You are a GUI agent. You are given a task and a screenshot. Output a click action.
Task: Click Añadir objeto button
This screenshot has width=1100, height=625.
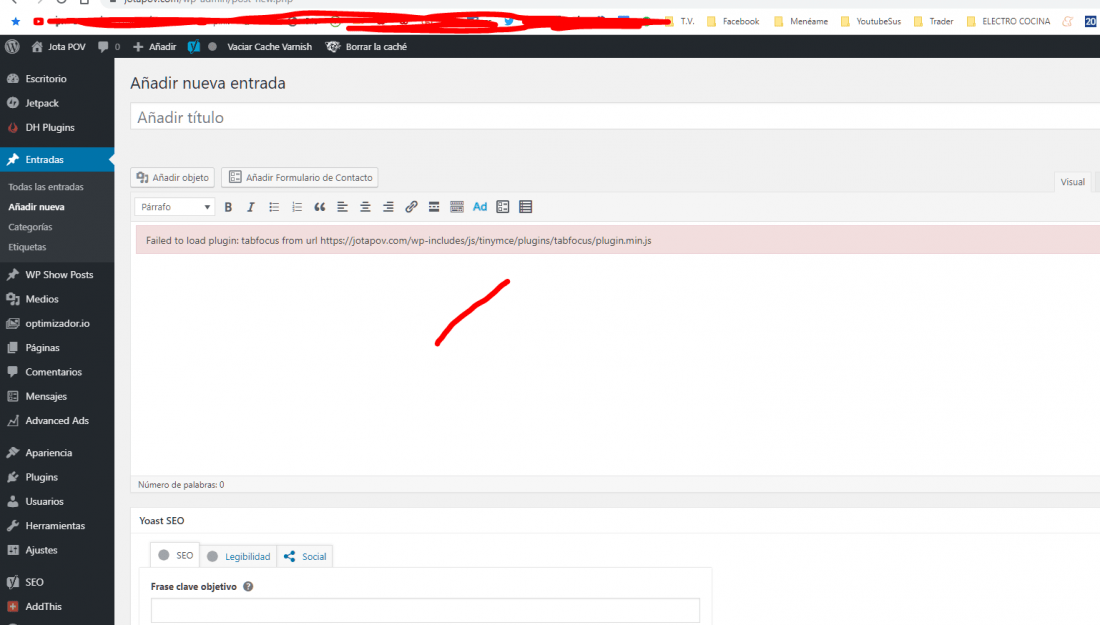[173, 177]
